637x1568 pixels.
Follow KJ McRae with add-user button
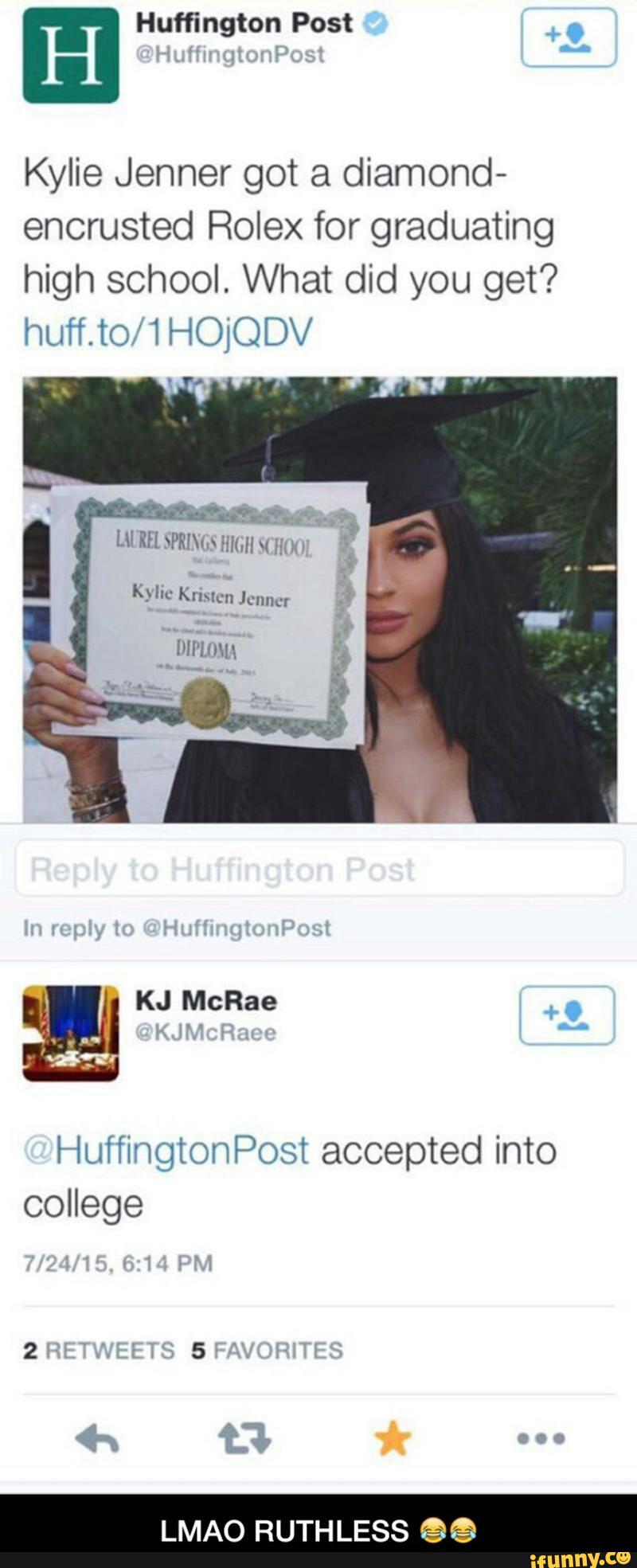click(567, 1015)
